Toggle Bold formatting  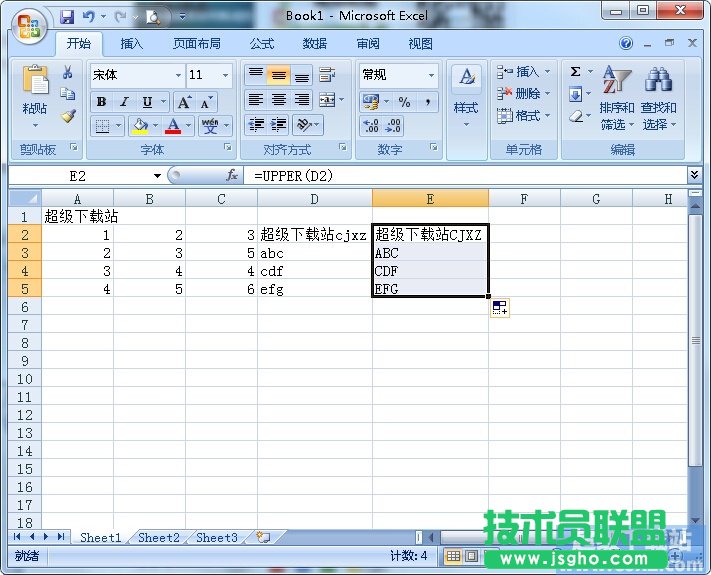[101, 102]
